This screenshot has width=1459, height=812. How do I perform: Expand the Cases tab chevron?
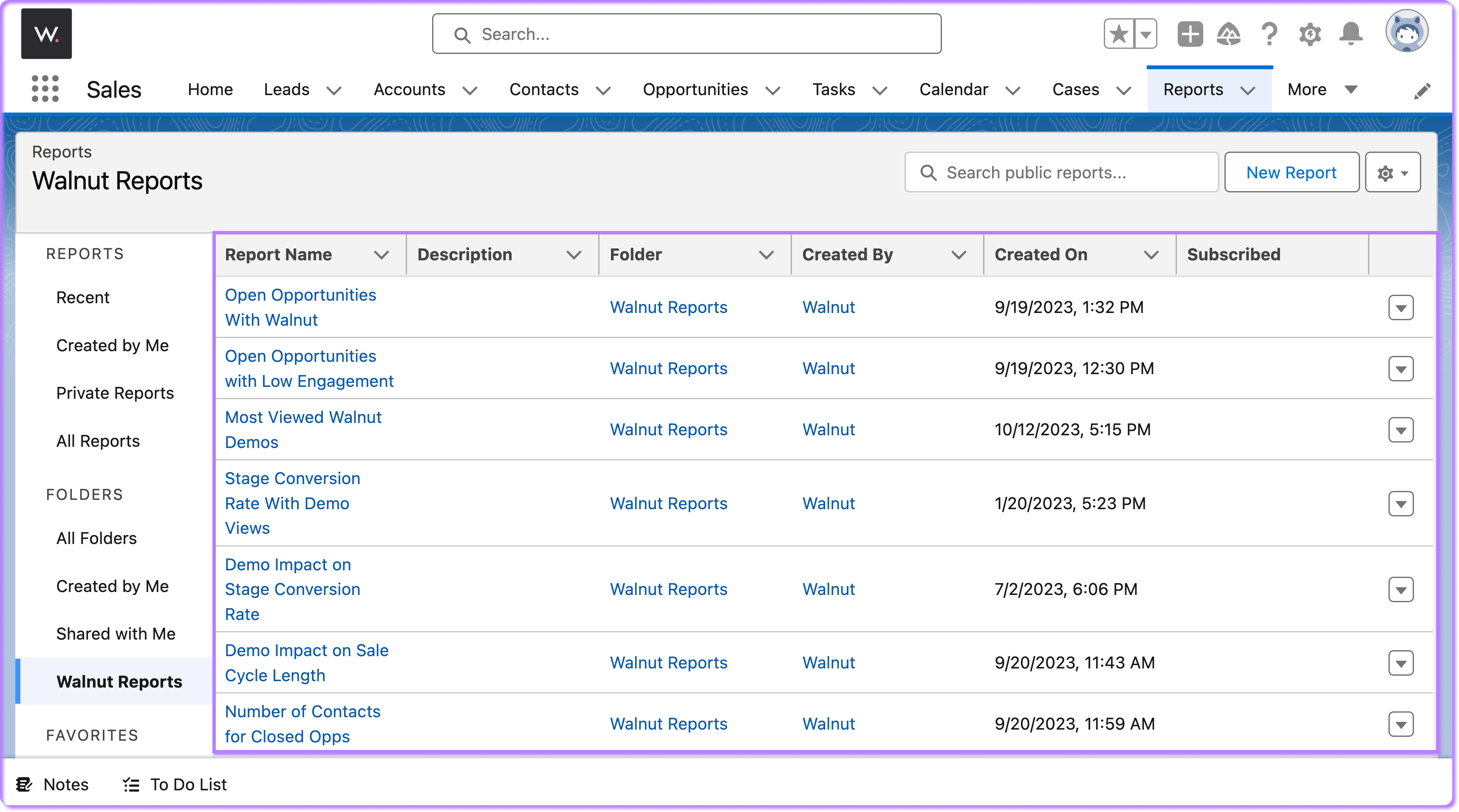pyautogui.click(x=1124, y=90)
